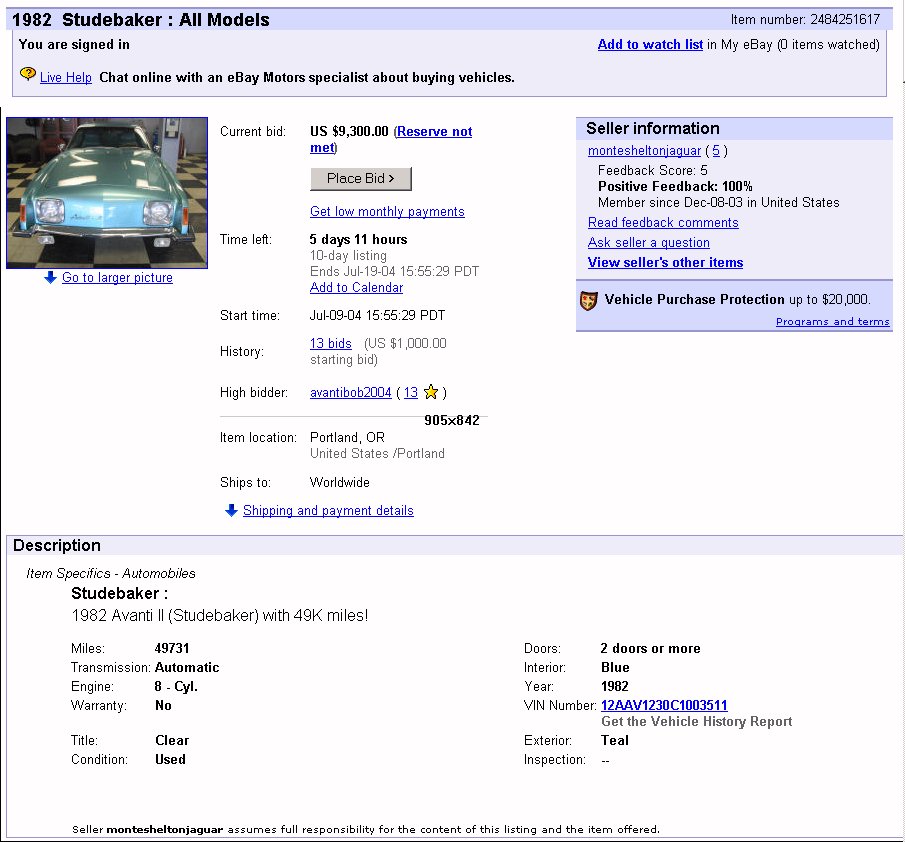Viewport: 905px width, 842px height.
Task: Click the blue arrow beside Shipping and payment details
Action: pyautogui.click(x=231, y=511)
